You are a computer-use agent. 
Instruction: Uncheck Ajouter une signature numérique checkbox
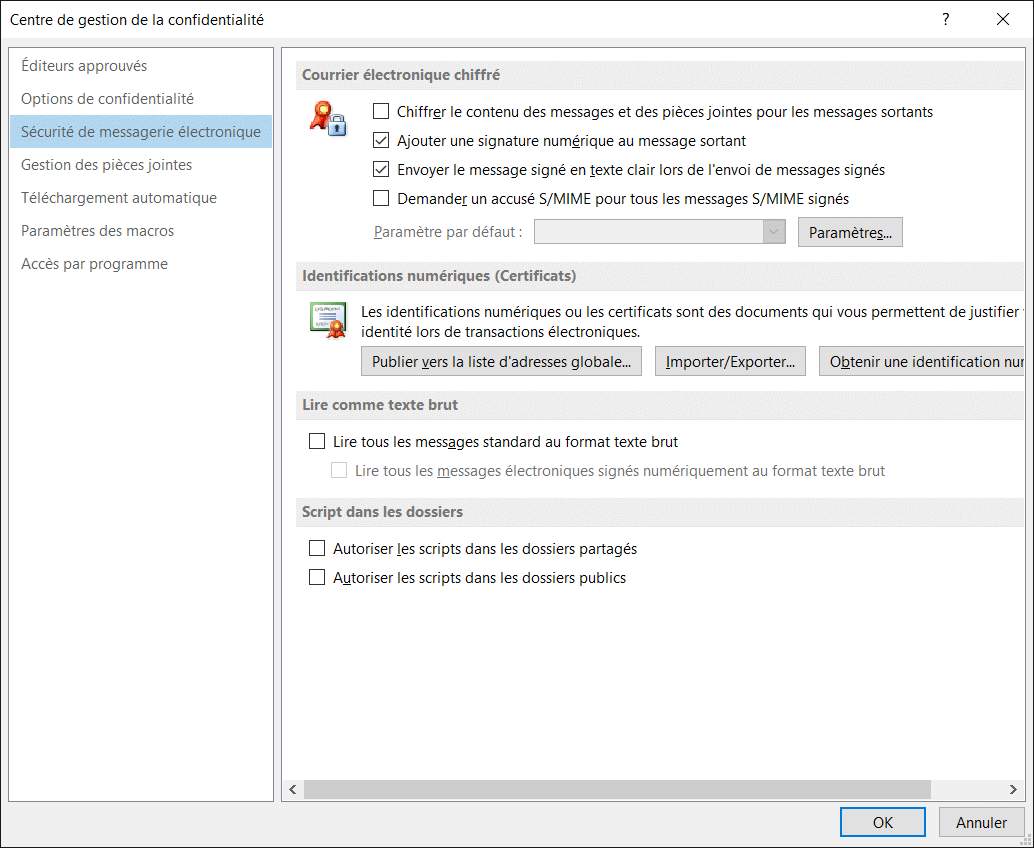381,141
